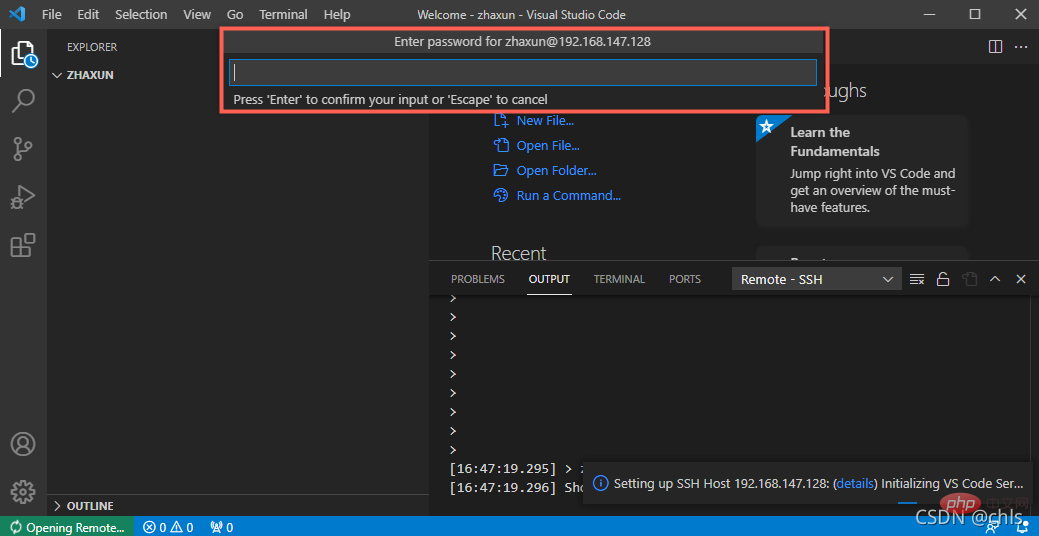Toggle the output scroll lock icon
Image resolution: width=1039 pixels, height=536 pixels.
pyautogui.click(x=943, y=280)
